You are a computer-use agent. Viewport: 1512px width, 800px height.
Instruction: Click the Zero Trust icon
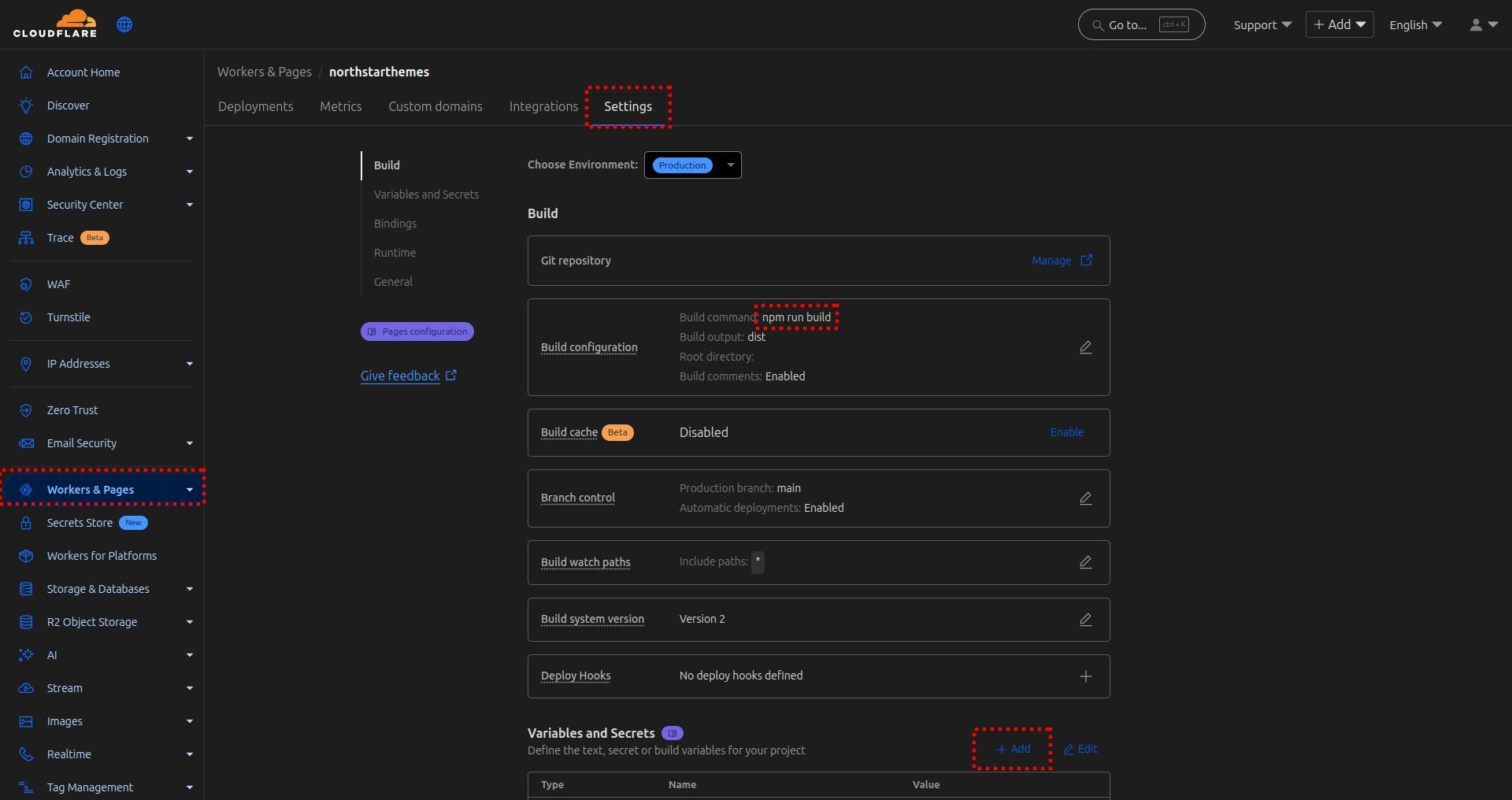[x=26, y=410]
